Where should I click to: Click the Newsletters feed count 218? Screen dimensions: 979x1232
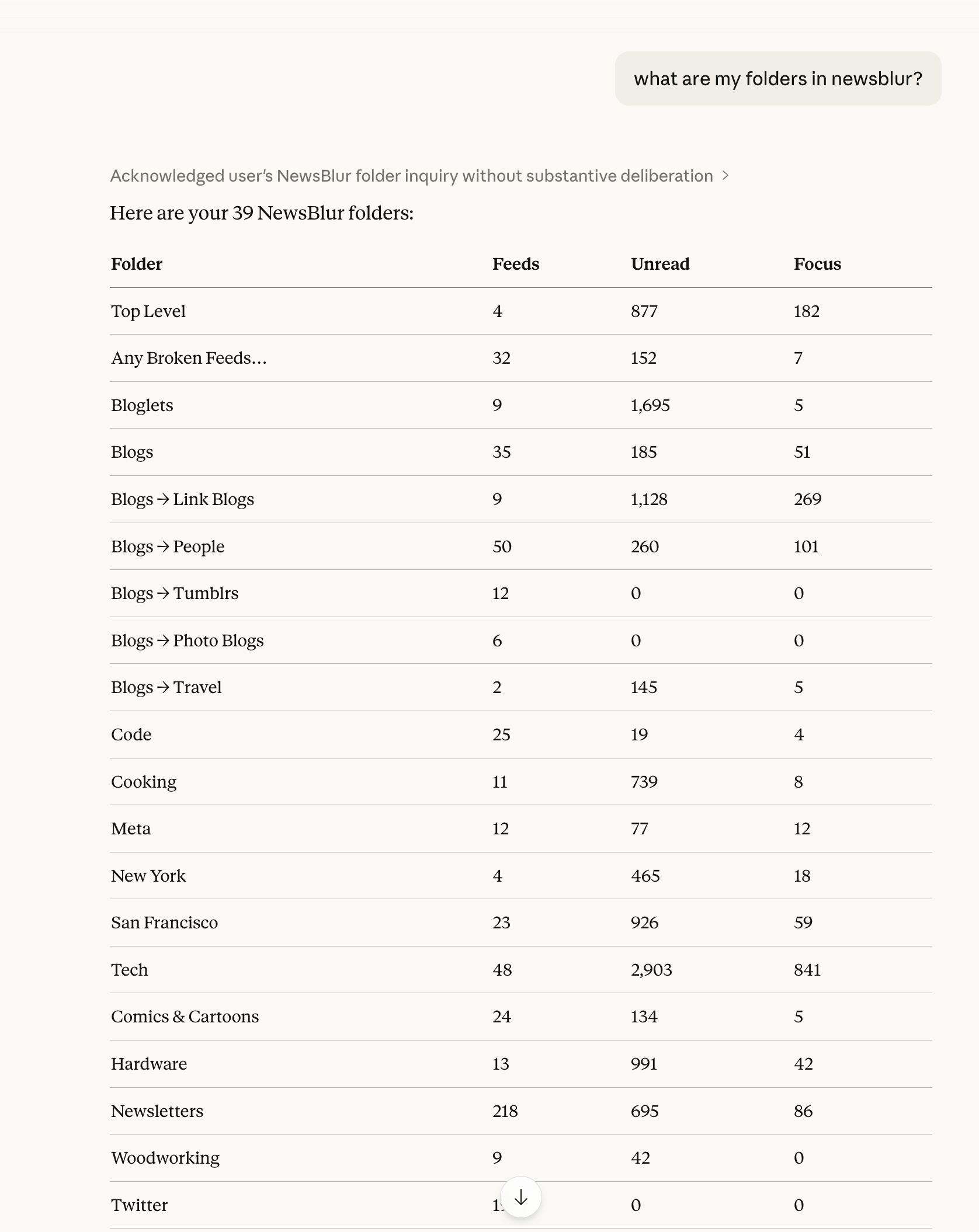click(x=505, y=1111)
